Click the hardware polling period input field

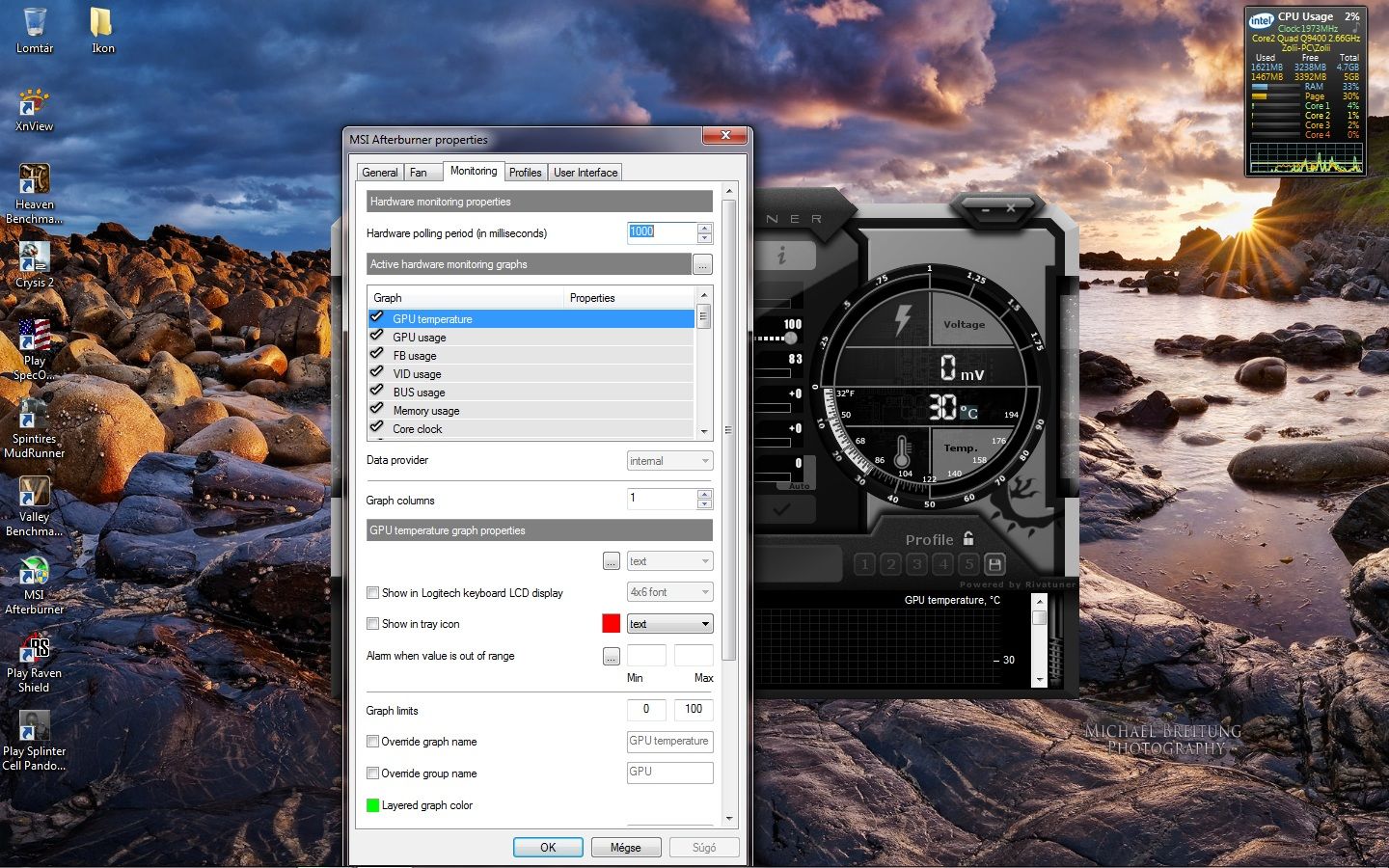click(x=662, y=232)
